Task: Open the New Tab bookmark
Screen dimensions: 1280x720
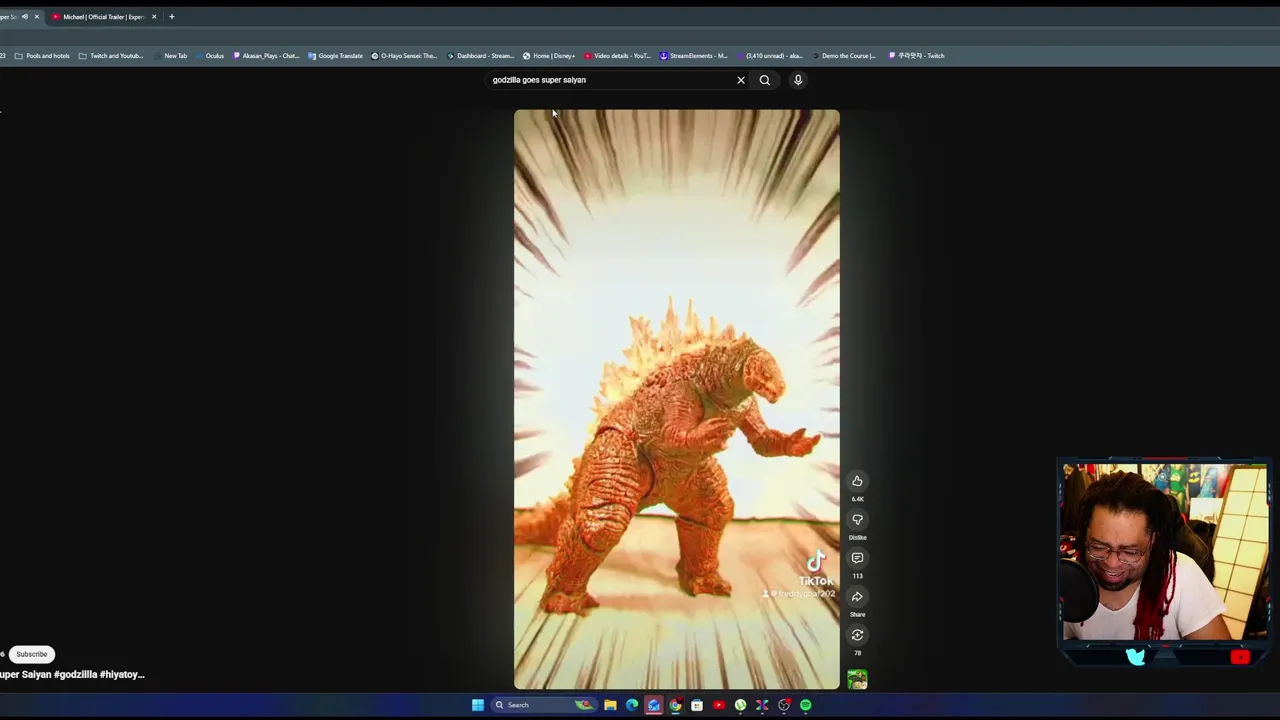Action: pyautogui.click(x=172, y=56)
